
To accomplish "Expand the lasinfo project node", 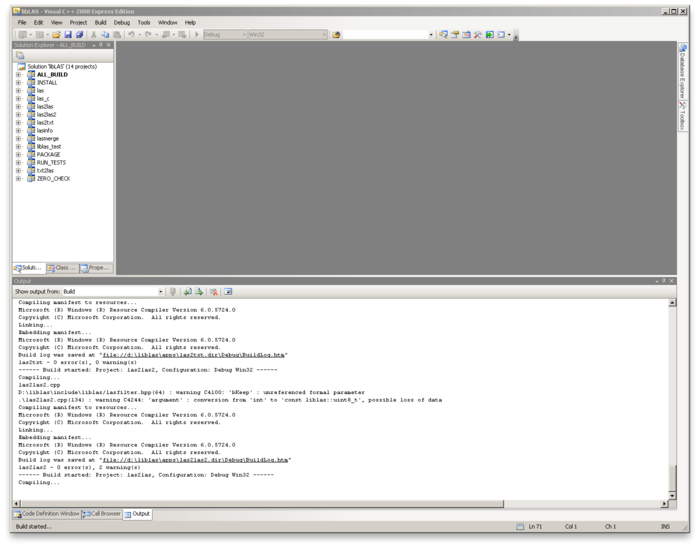I will (x=18, y=131).
